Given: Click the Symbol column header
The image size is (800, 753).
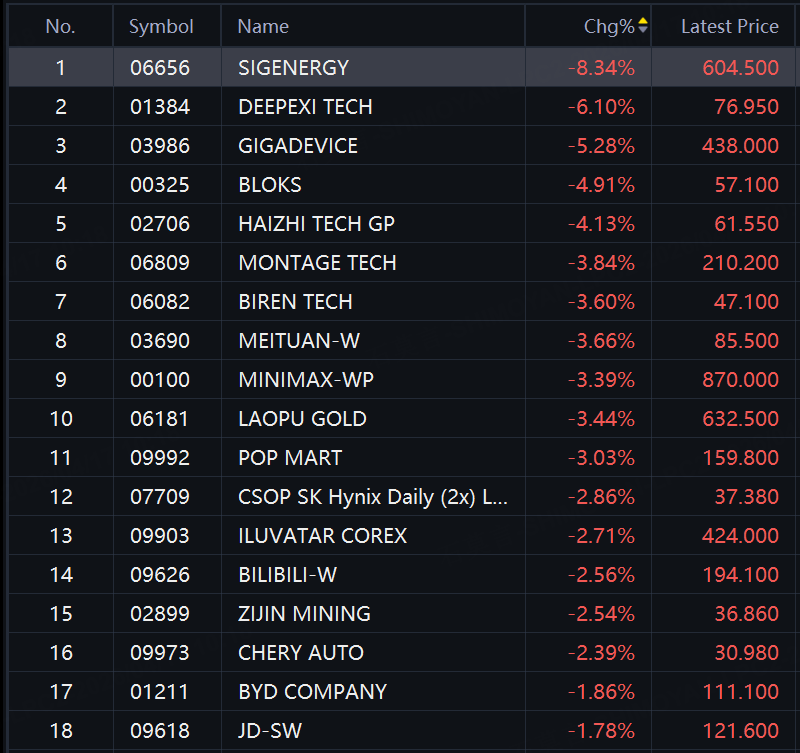Looking at the screenshot, I should (x=161, y=27).
